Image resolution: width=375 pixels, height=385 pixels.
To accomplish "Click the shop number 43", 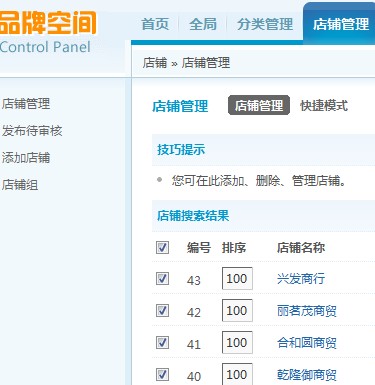I will click(194, 280).
